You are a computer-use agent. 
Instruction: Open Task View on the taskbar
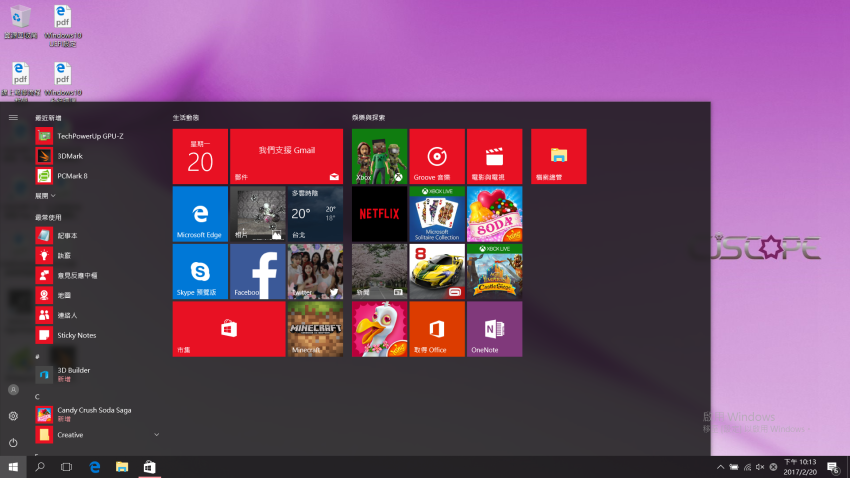(x=66, y=467)
